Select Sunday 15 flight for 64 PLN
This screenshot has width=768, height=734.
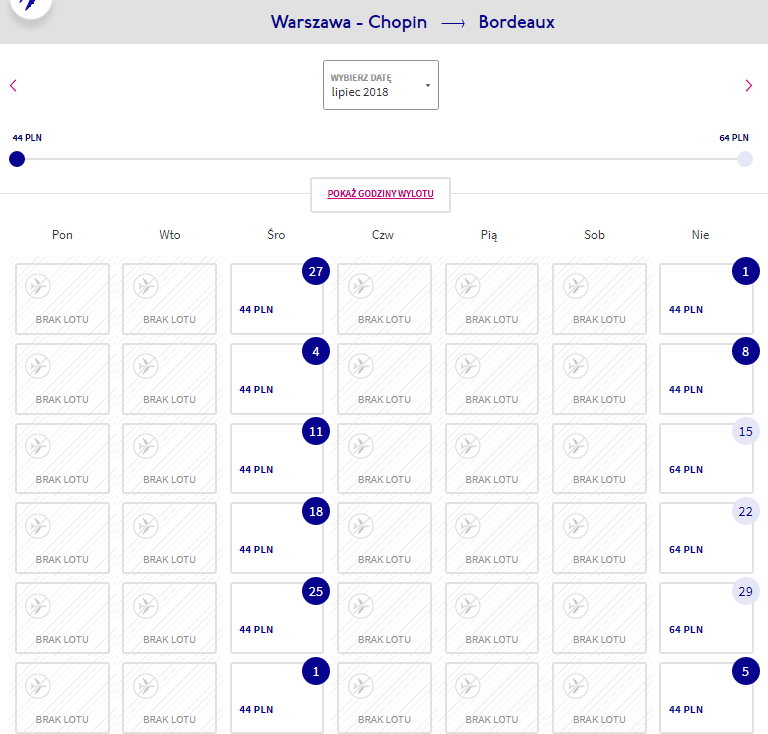[706, 459]
